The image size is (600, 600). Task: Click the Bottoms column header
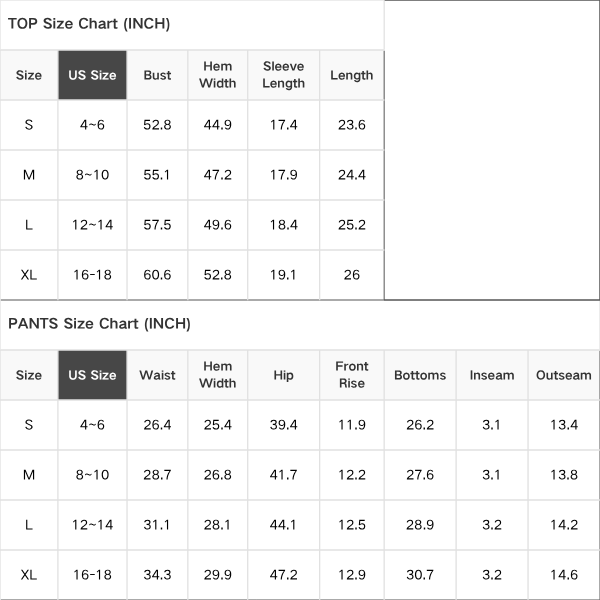coord(420,375)
